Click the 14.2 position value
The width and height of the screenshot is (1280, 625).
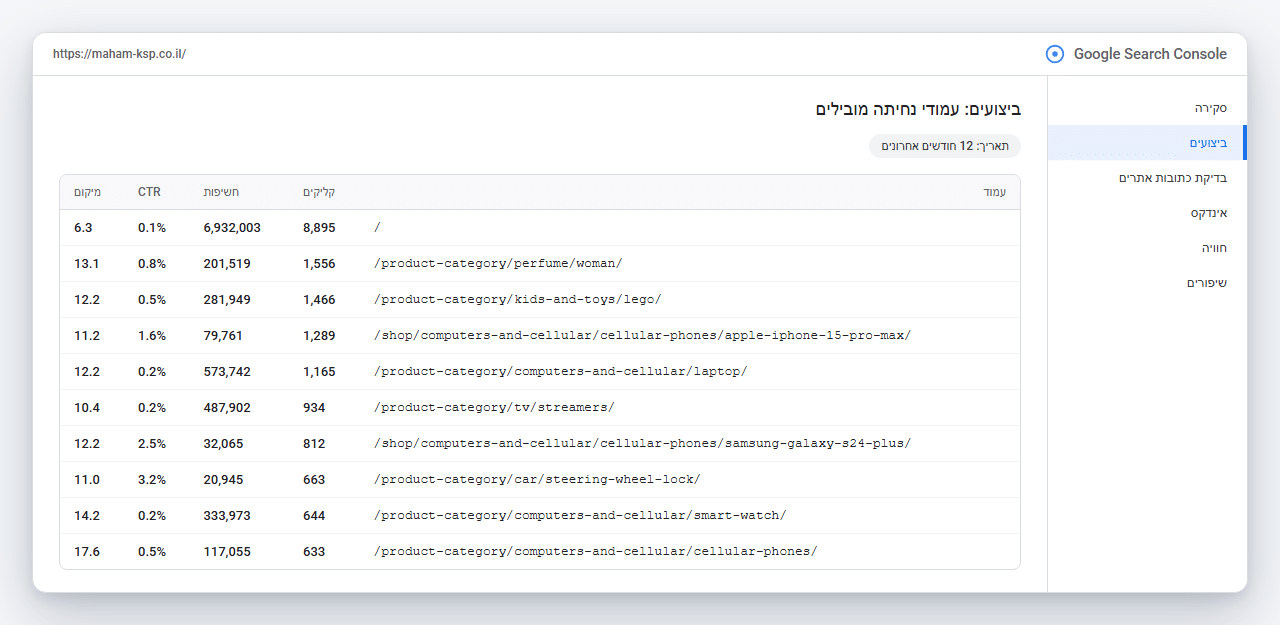click(87, 516)
